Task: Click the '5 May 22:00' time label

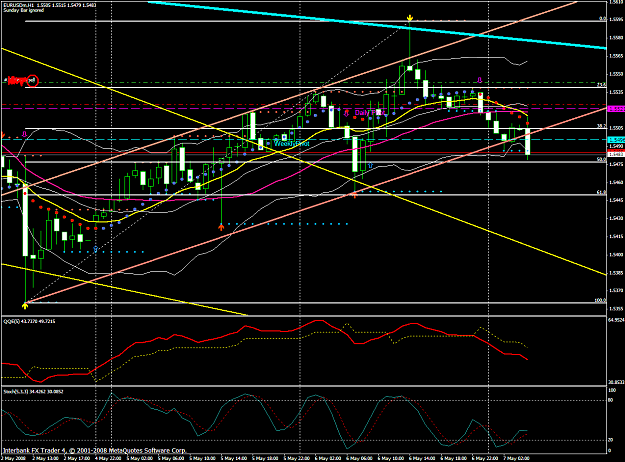Action: pyautogui.click(x=297, y=458)
